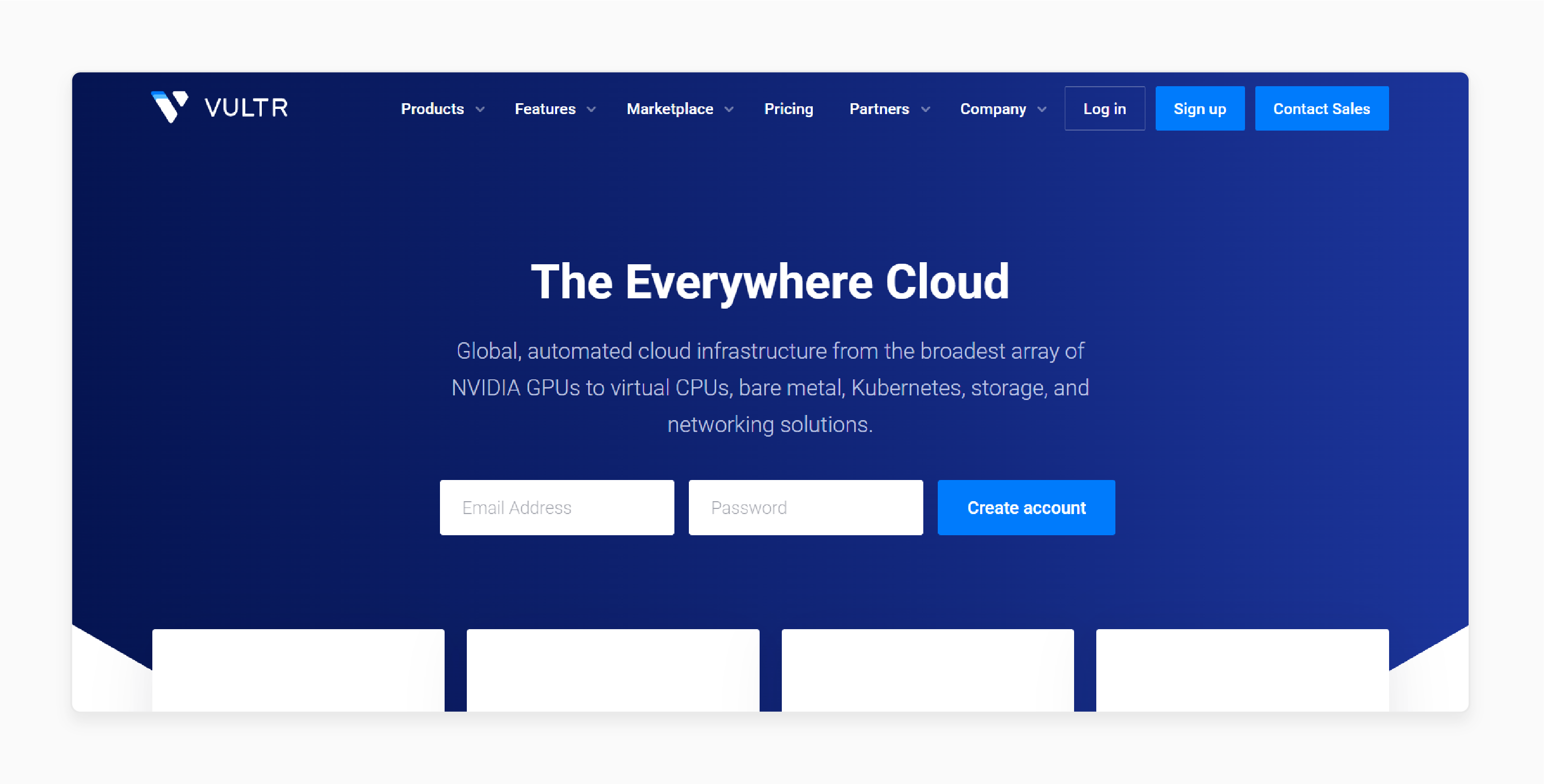Screen dimensions: 1544x784
Task: Click the VULTR wordmark text
Action: [x=246, y=108]
